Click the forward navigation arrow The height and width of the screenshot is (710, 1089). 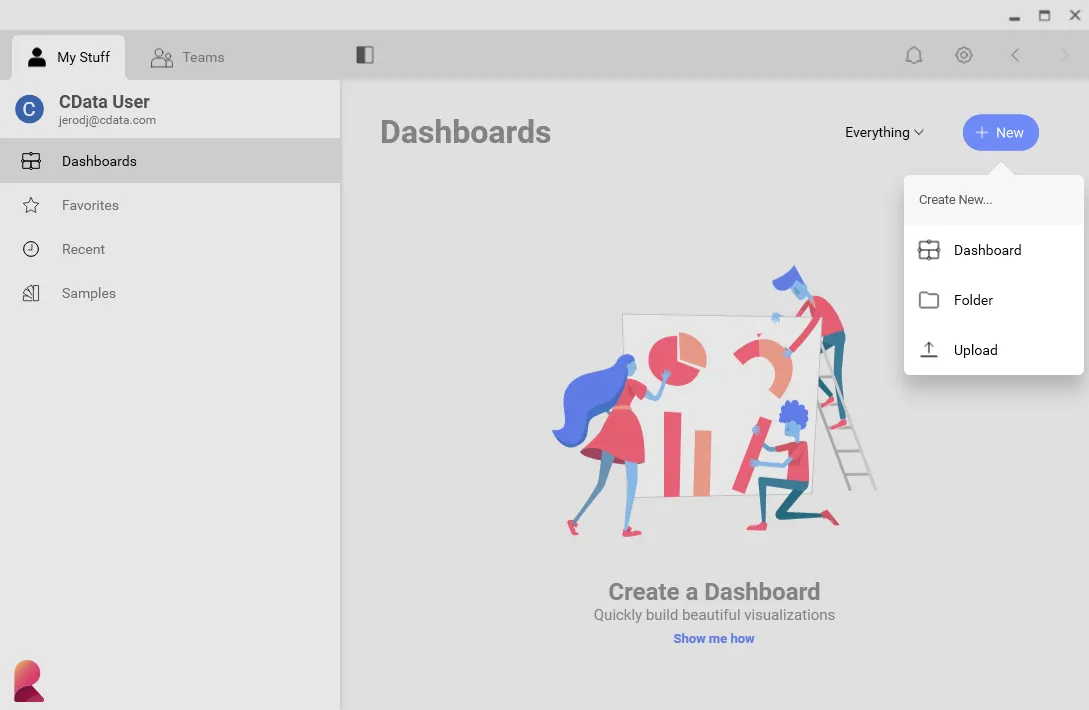coord(1064,55)
